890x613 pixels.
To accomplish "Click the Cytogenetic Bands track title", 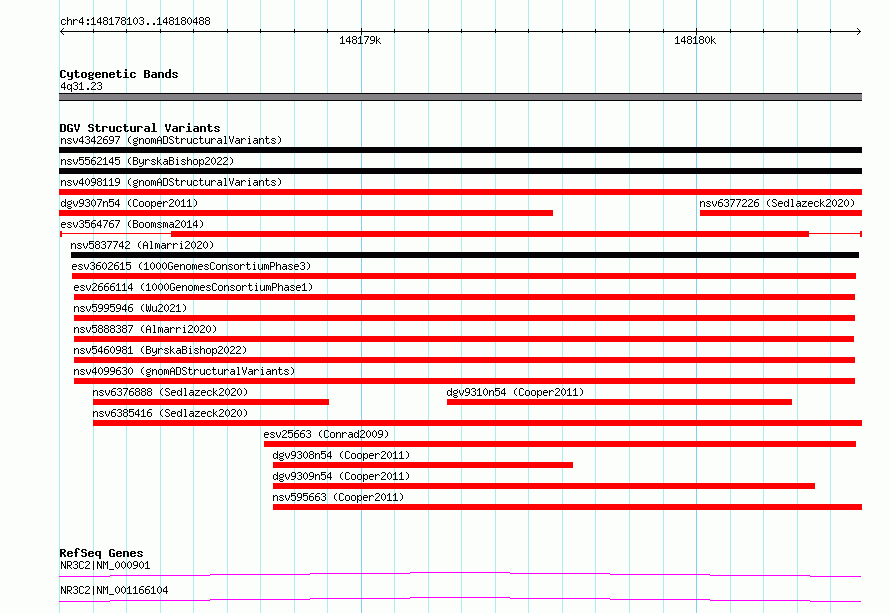I will pos(119,74).
